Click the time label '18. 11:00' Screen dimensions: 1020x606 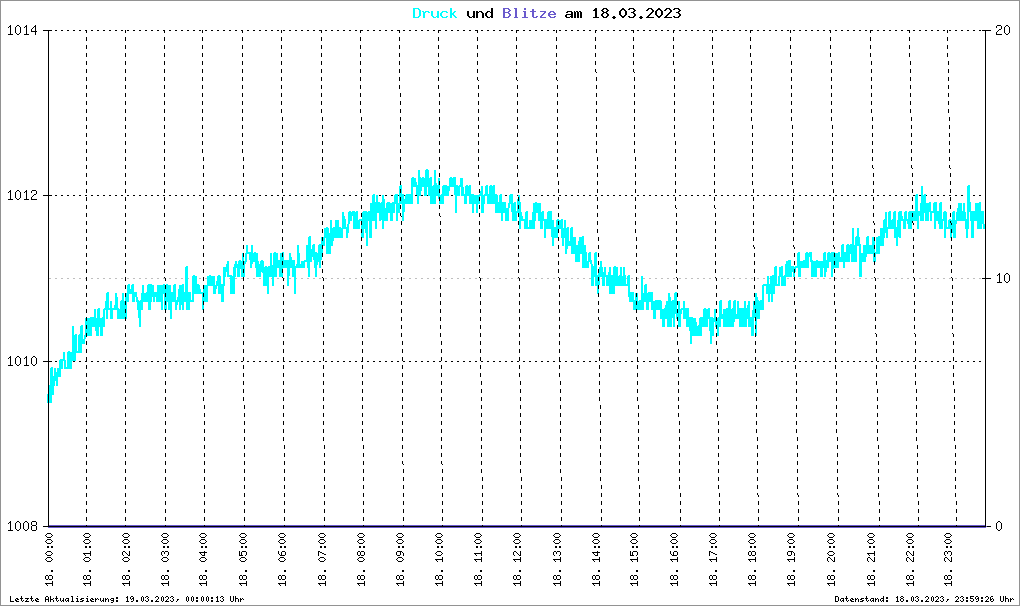(x=478, y=559)
